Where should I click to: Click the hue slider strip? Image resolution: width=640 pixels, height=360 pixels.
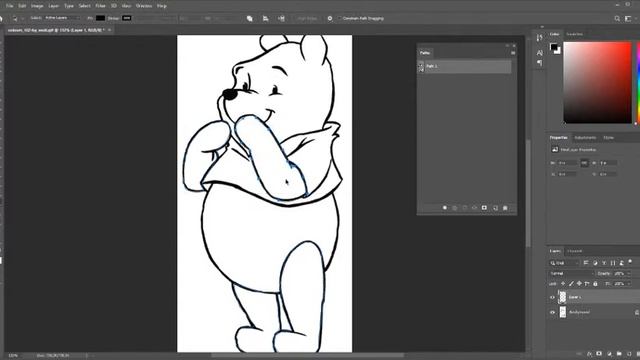pos(638,82)
